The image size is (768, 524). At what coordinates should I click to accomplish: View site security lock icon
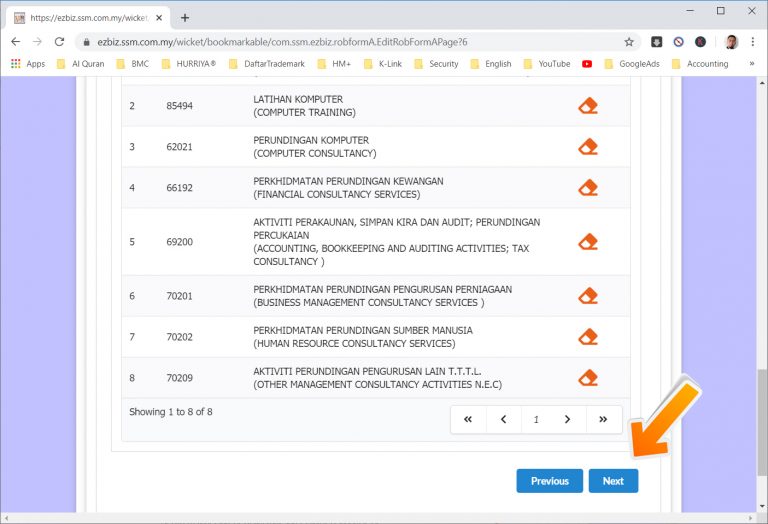point(86,42)
